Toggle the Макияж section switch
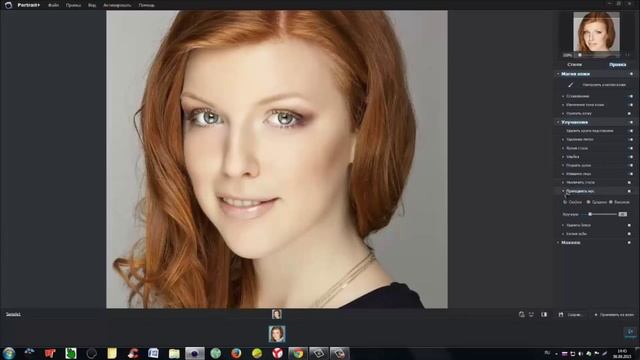 point(629,242)
